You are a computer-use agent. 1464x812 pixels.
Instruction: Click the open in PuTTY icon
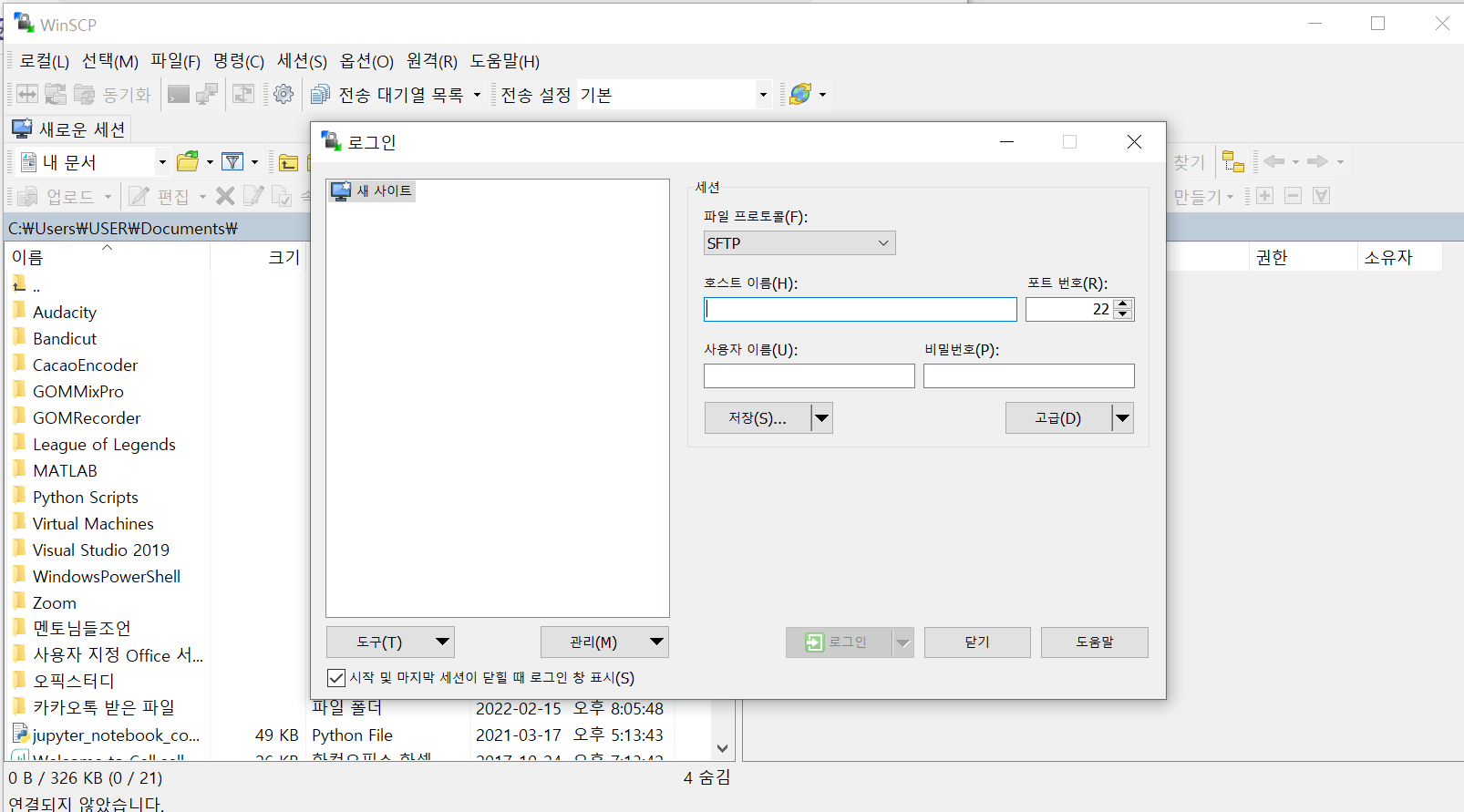208,94
